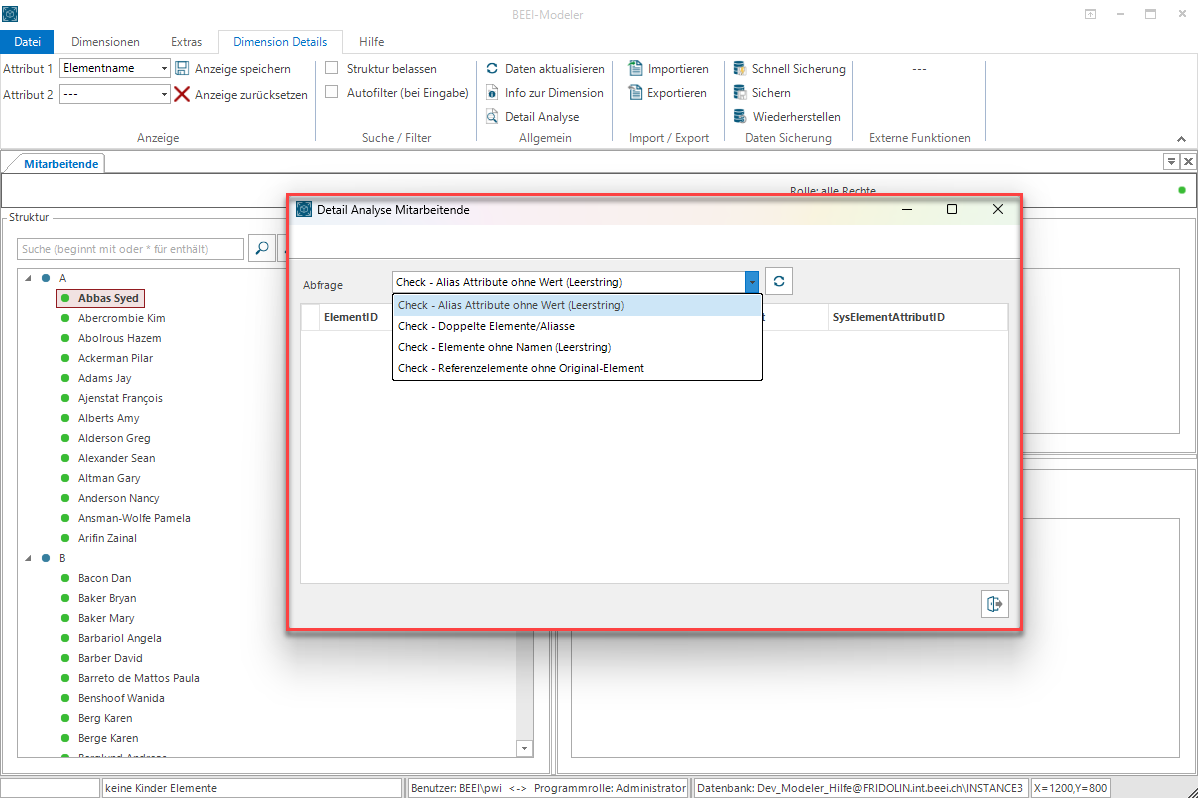This screenshot has height=798, width=1198.
Task: Select Anderson Nancy tree item
Action: [x=118, y=498]
